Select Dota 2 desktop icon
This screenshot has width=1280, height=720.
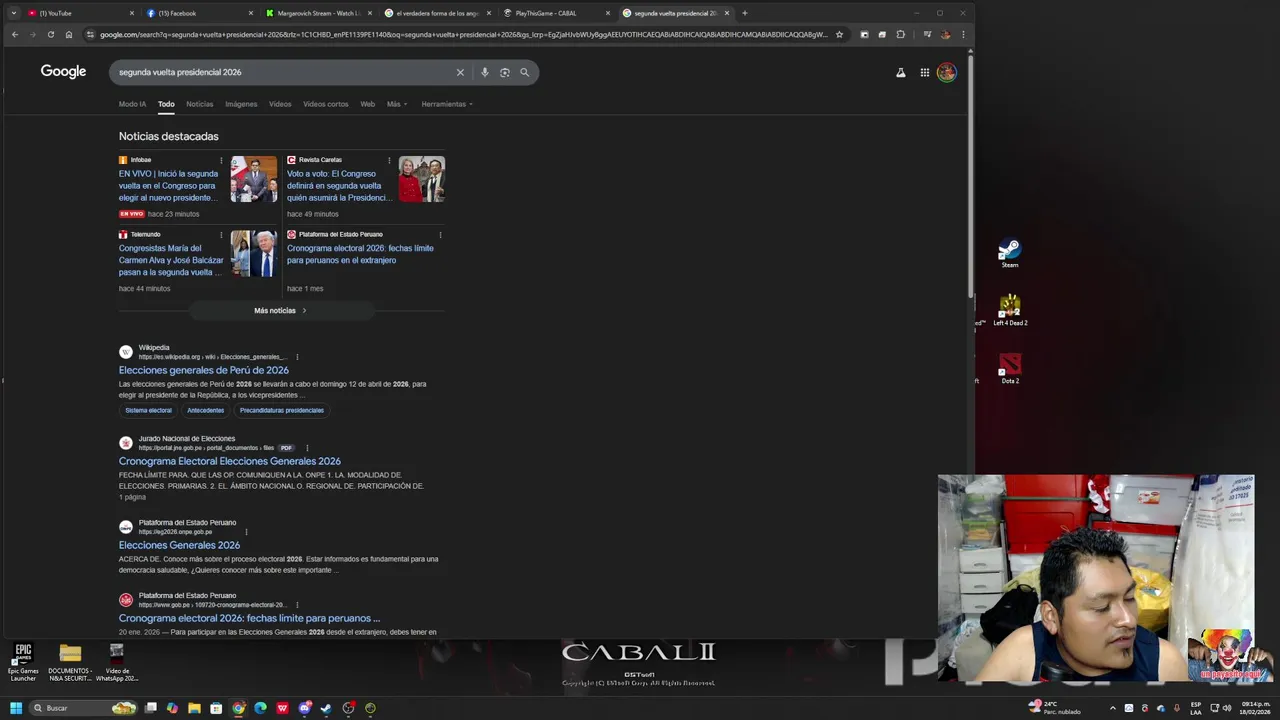point(1010,368)
